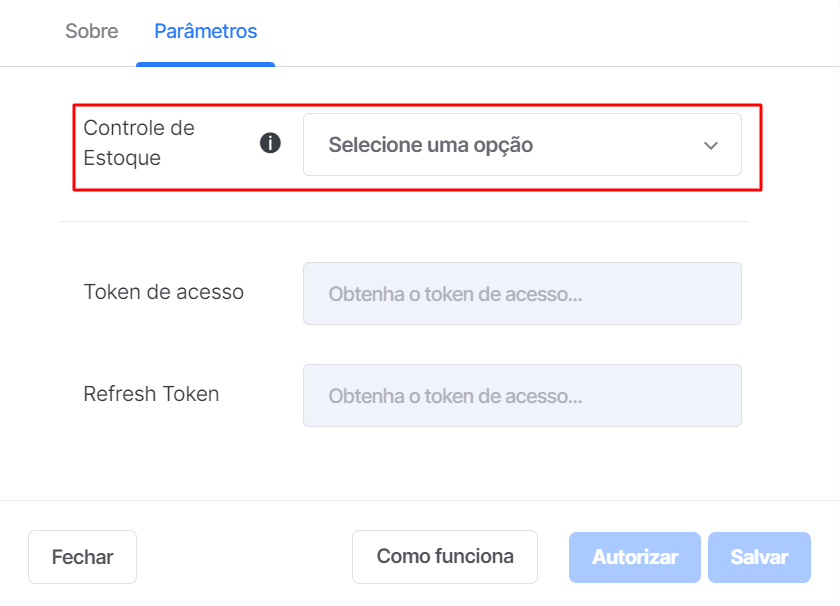
Task: Click the Salvar button
Action: point(759,557)
